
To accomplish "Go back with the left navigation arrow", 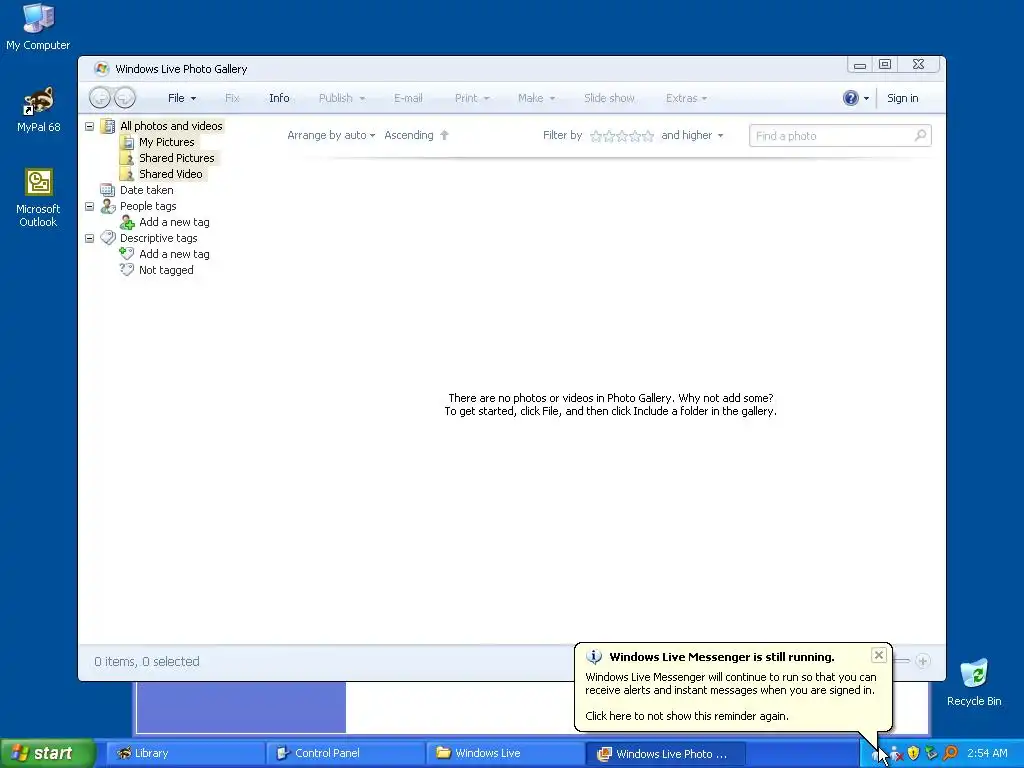I will point(100,98).
